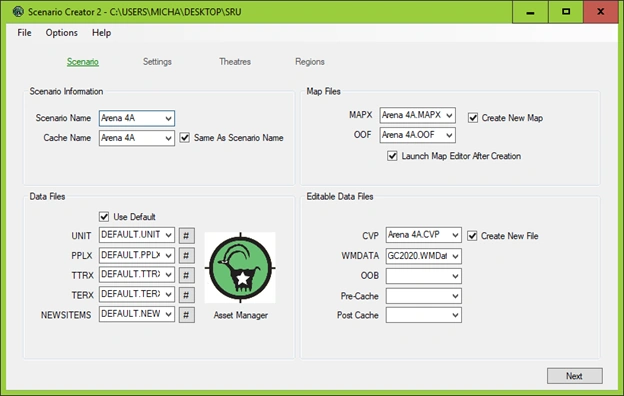Expand the Scenario Name dropdown
Viewport: 624px width, 396px height.
click(168, 118)
